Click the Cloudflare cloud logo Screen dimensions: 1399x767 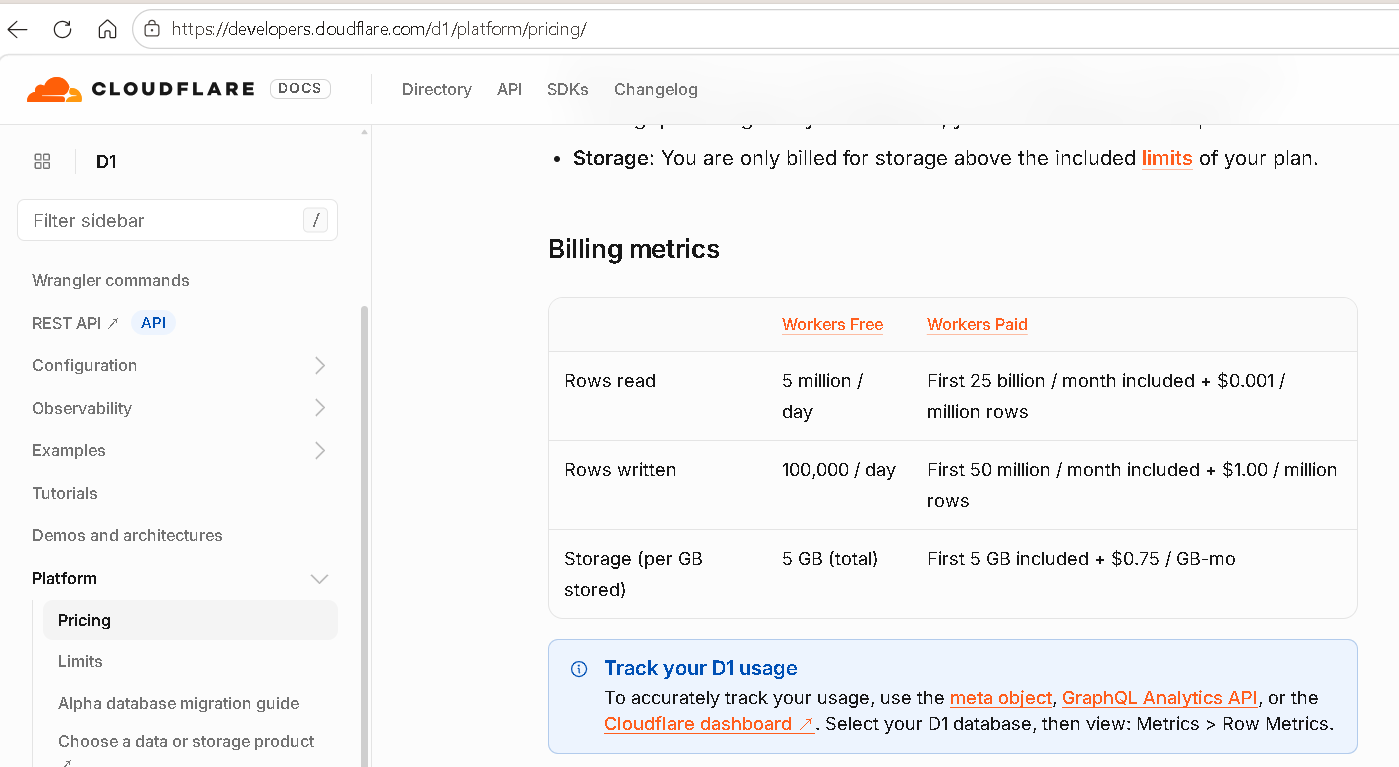54,89
